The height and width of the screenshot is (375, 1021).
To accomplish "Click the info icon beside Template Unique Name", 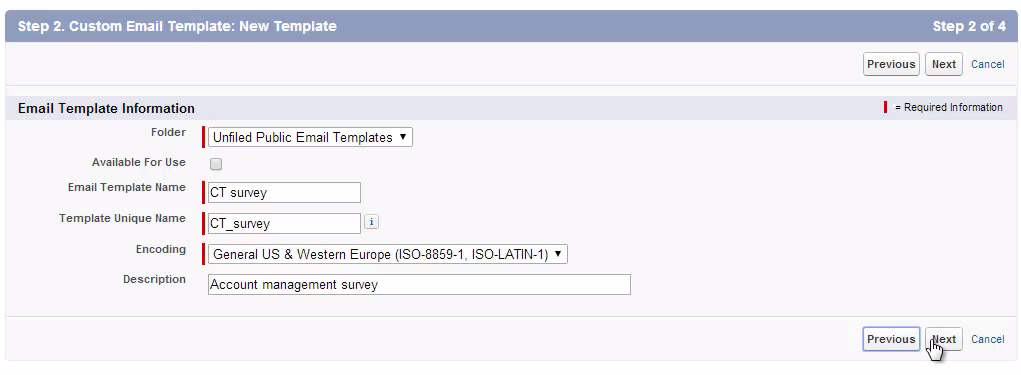I will coord(371,223).
